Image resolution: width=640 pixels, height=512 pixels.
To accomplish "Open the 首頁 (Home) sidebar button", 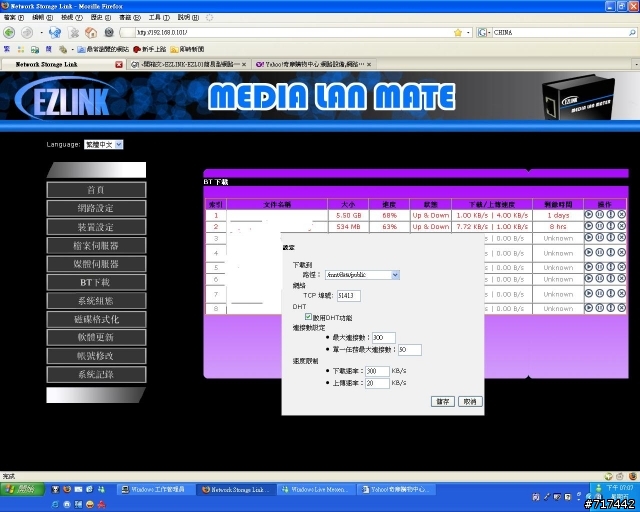I will 96,190.
